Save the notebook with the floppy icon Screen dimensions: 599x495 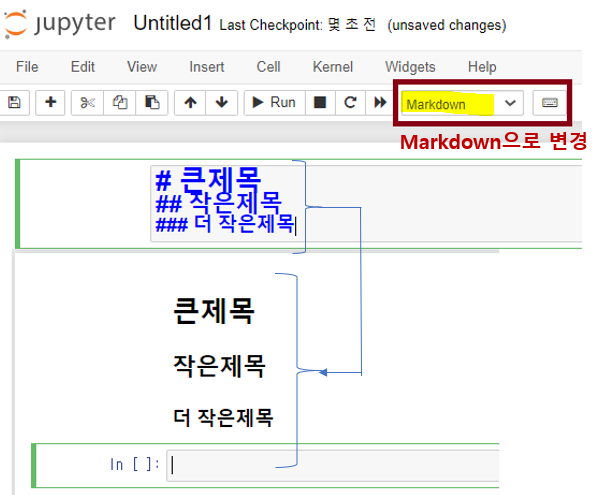14,102
